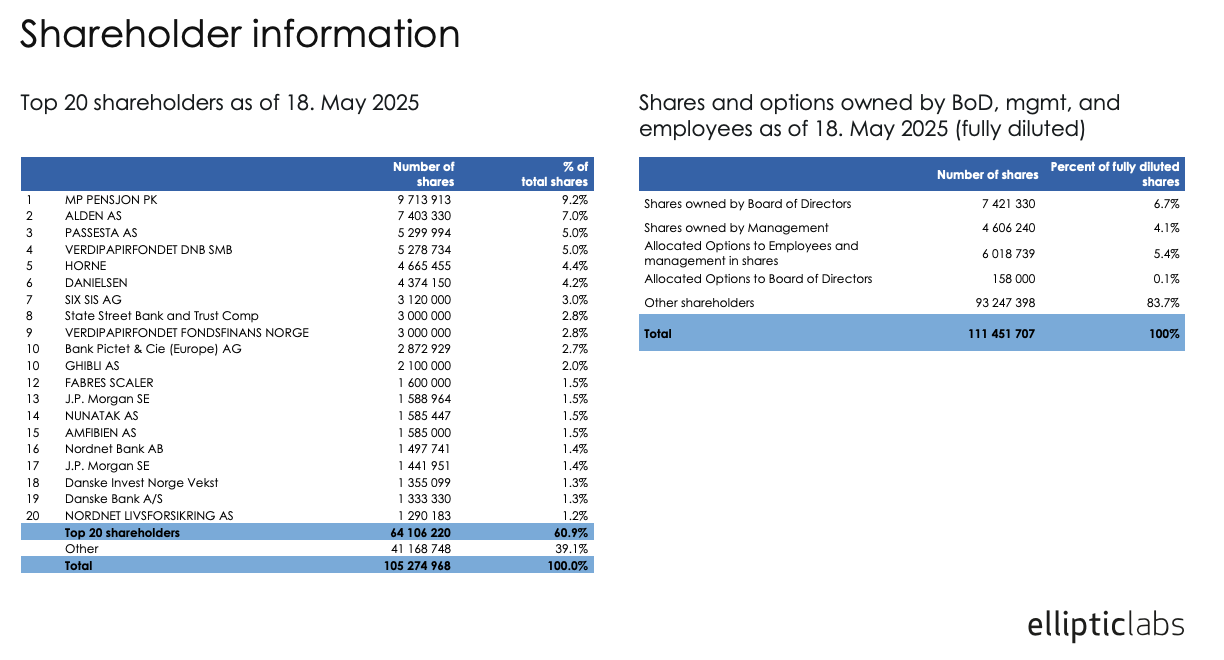Click the 4 374 150 shares cell
The height and width of the screenshot is (660, 1224).
[x=424, y=283]
